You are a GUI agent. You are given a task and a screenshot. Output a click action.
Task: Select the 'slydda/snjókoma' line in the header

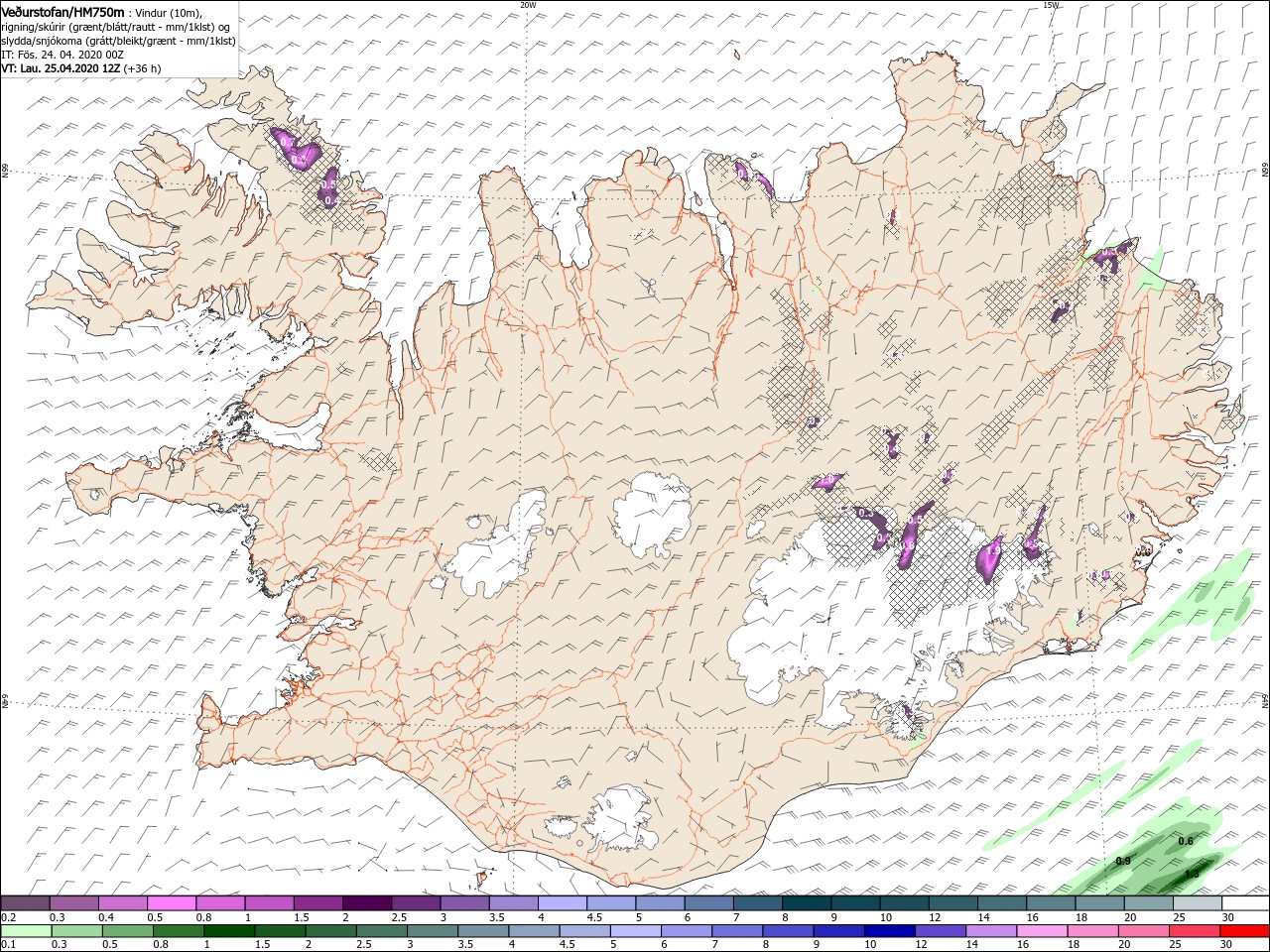(119, 41)
